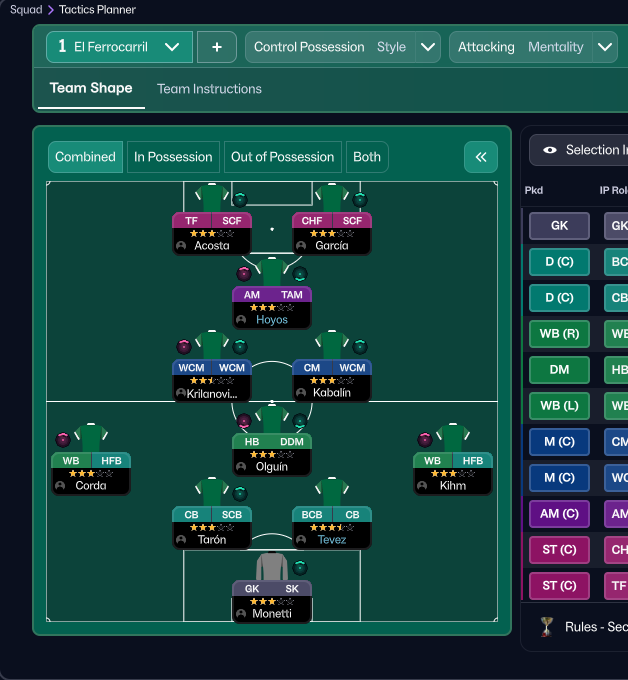Open the El Ferrocarril tactic dropdown
Viewport: 628px width, 680px height.
(x=119, y=47)
